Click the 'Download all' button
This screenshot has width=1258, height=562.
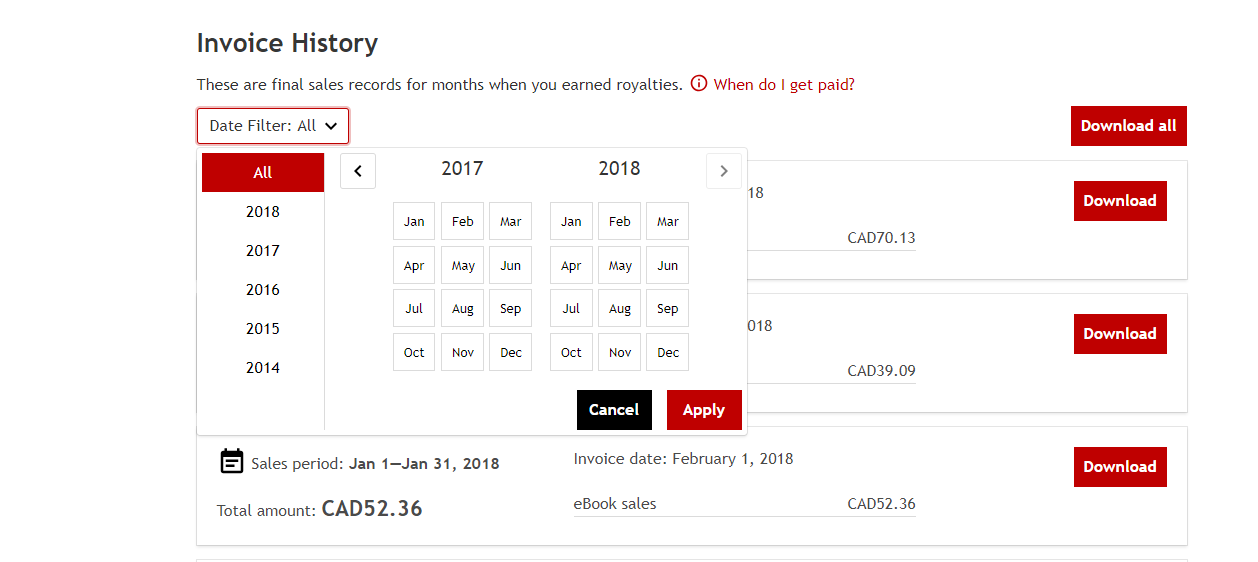pos(1128,126)
